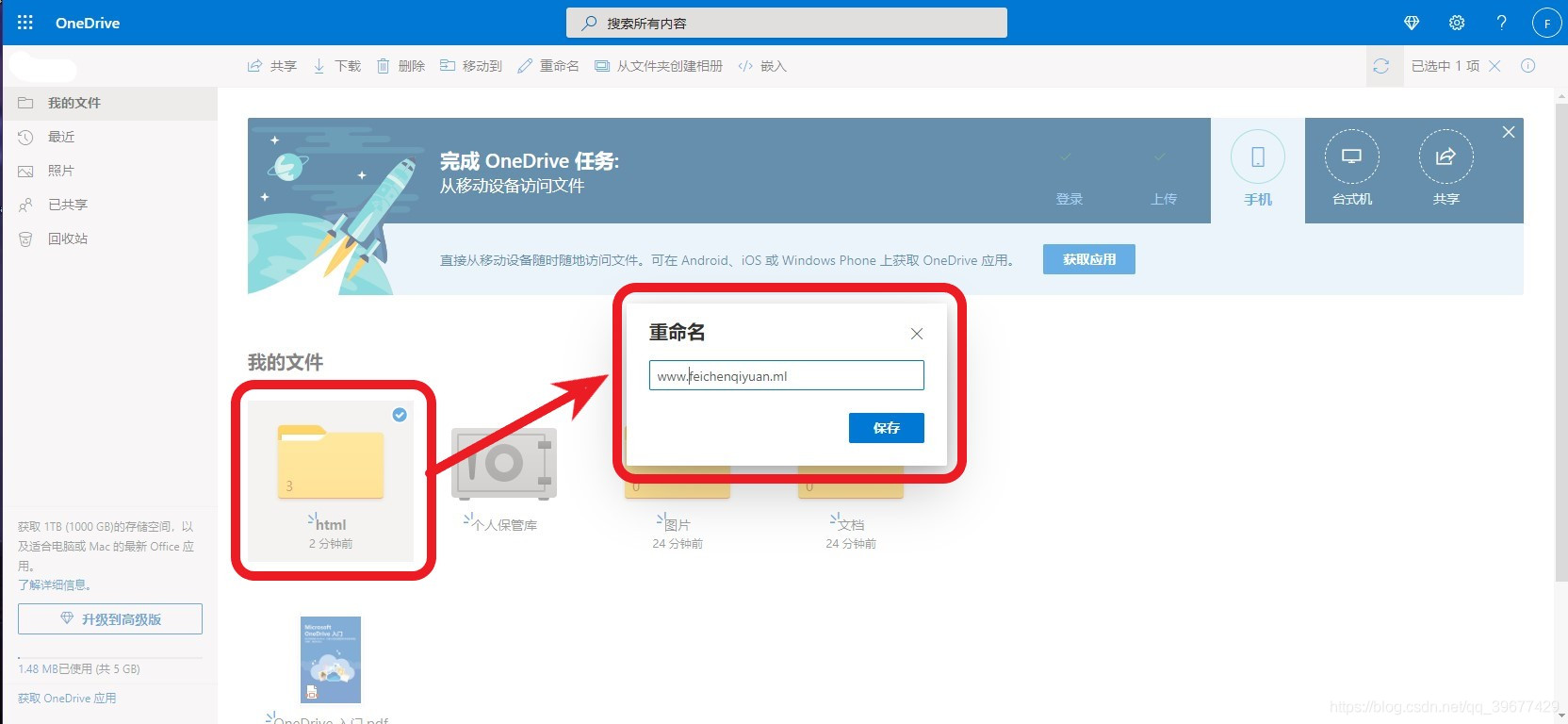Click the 文档 folder label
The width and height of the screenshot is (1568, 724).
[851, 525]
